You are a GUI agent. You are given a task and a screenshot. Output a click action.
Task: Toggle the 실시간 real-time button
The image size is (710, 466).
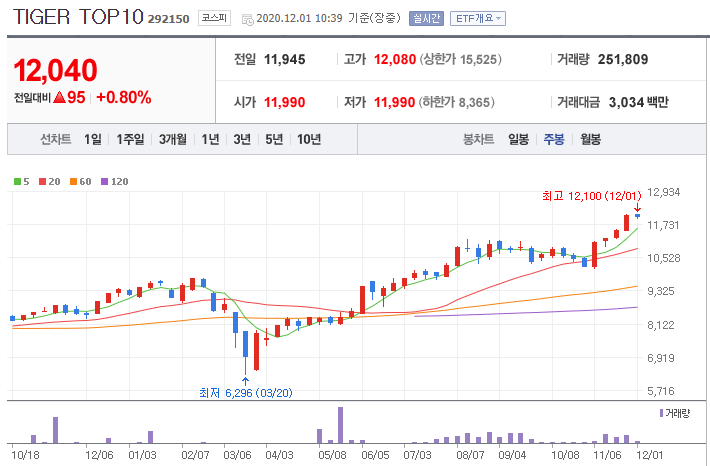426,19
